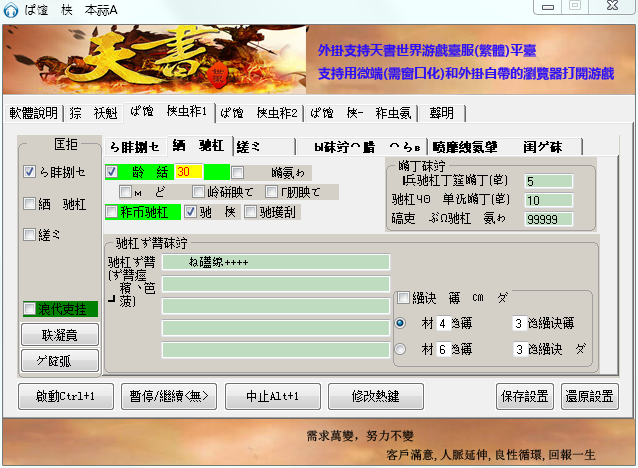This screenshot has height=468, width=638.
Task: Toggle the checked checkbox beside the yellow 30 field
Action: [x=112, y=172]
